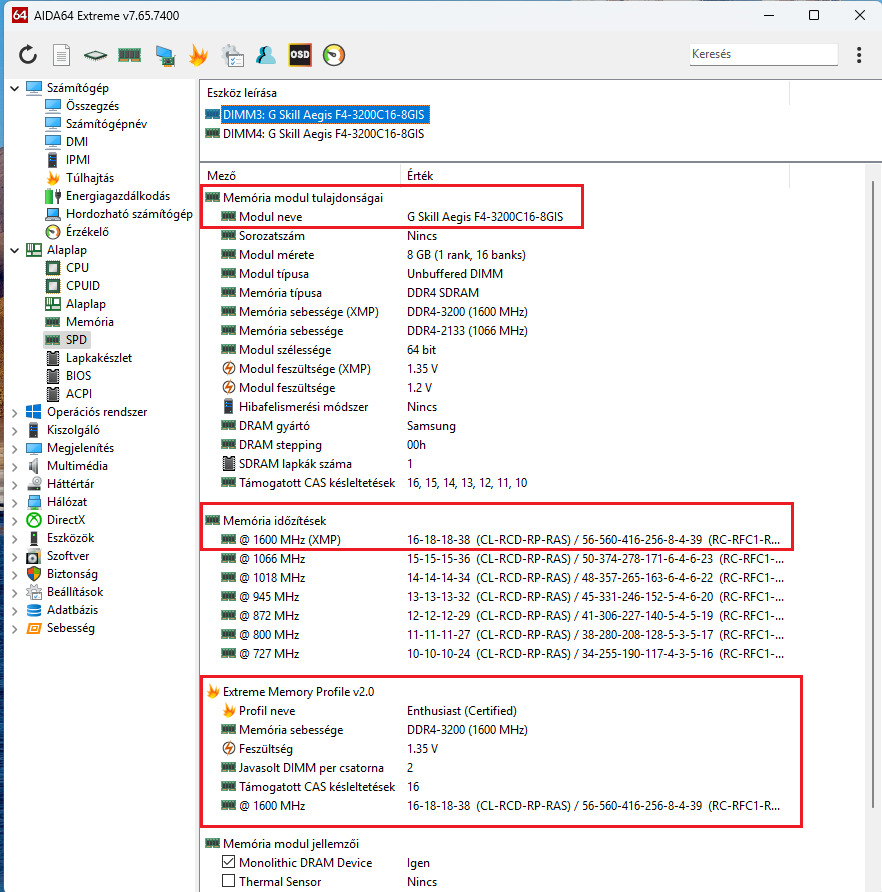The image size is (882, 892).
Task: Click the Adatbázis database icon
Action: [x=34, y=610]
